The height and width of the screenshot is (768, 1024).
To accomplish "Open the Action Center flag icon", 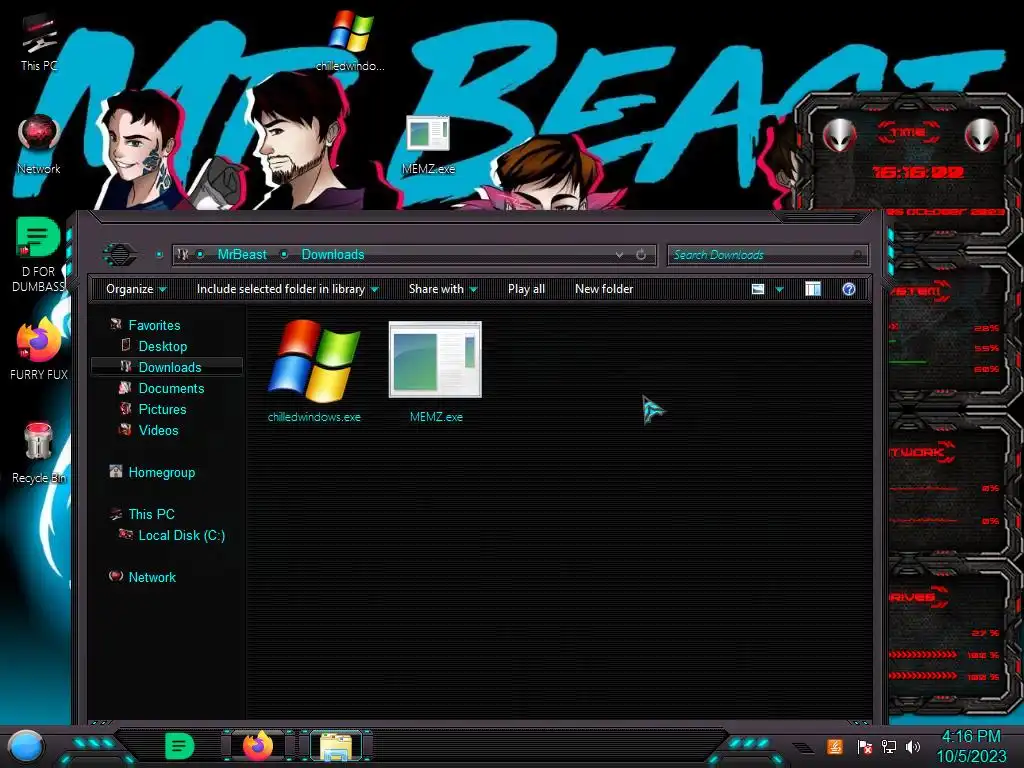I will (865, 747).
